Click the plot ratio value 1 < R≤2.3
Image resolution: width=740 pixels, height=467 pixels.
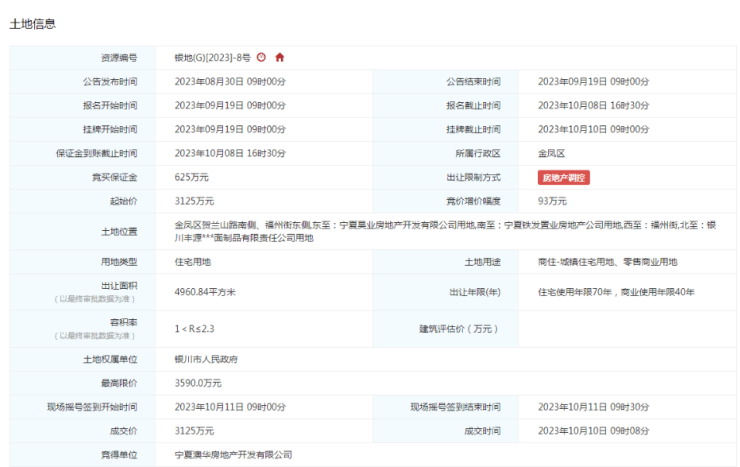(196, 328)
